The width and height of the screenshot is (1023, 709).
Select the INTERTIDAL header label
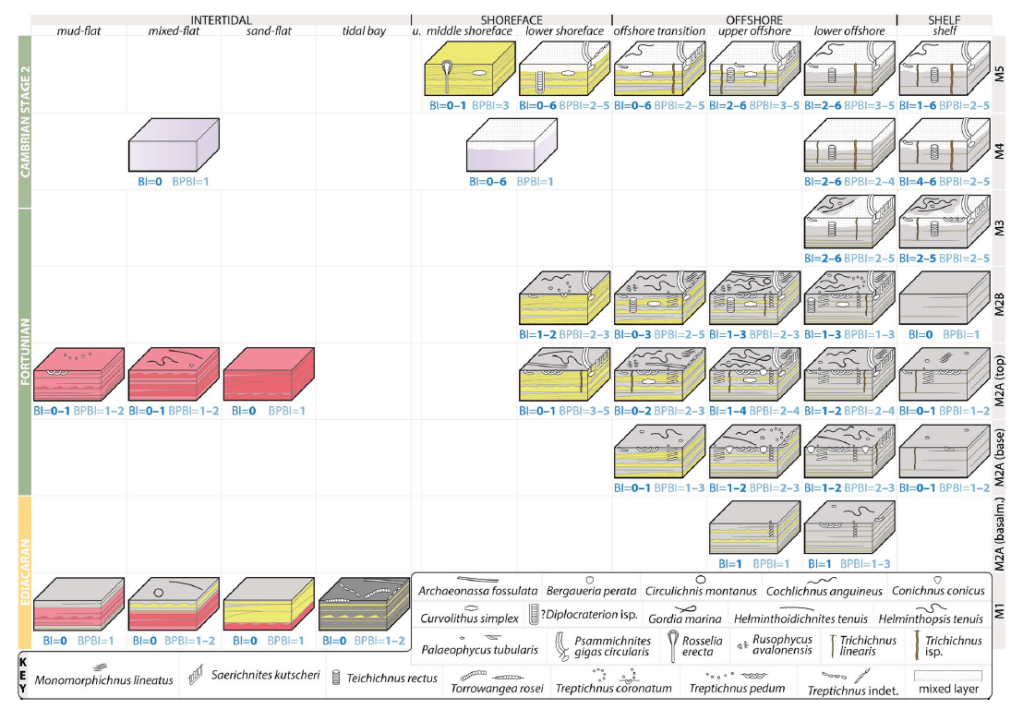point(221,18)
